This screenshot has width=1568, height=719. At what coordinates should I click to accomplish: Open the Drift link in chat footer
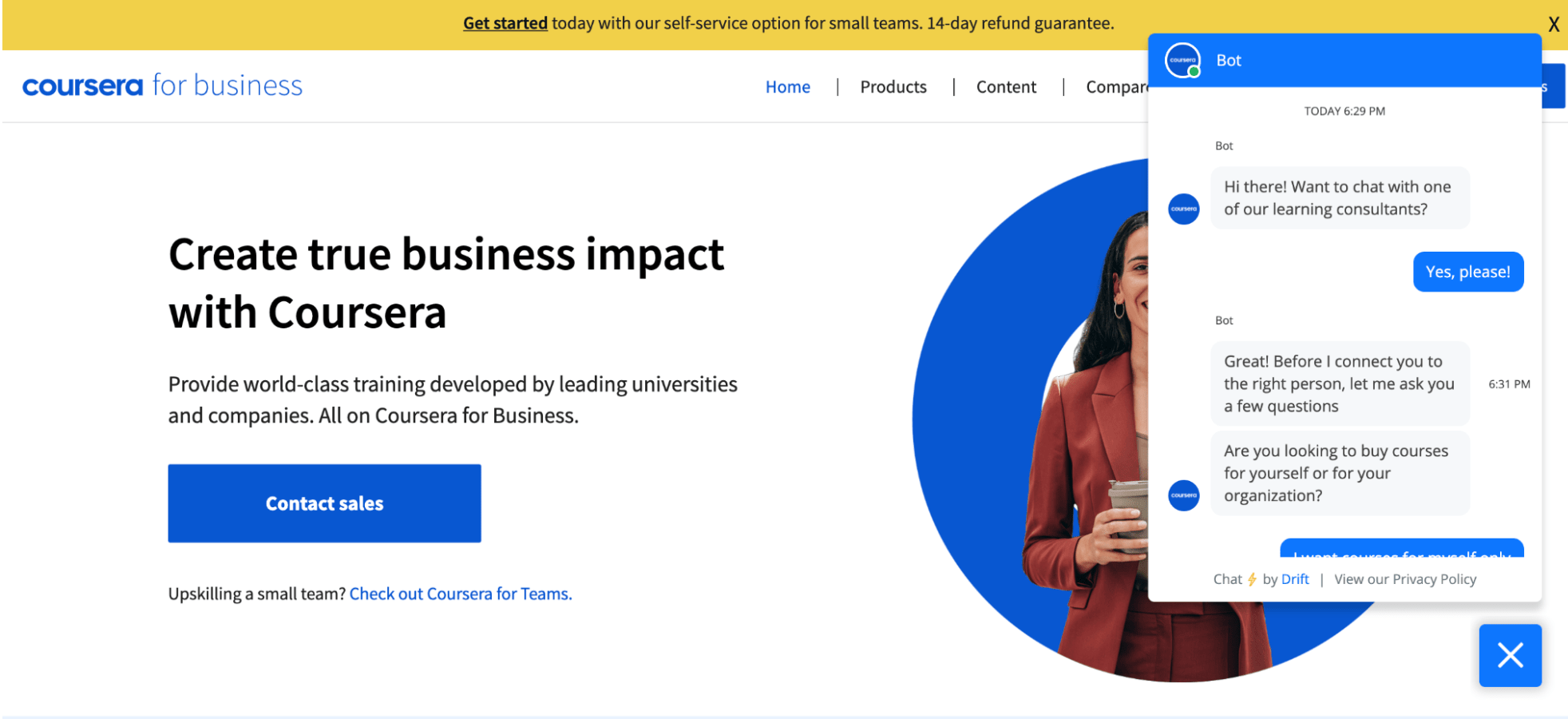1294,579
